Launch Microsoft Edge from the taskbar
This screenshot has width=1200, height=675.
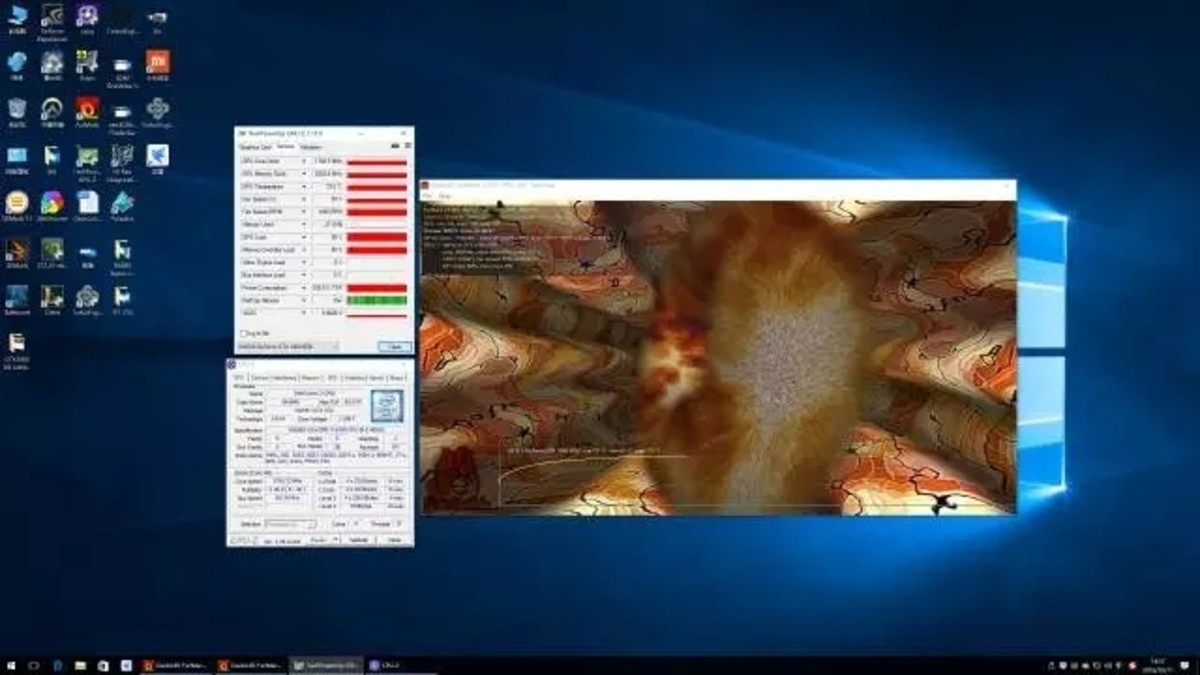click(57, 665)
